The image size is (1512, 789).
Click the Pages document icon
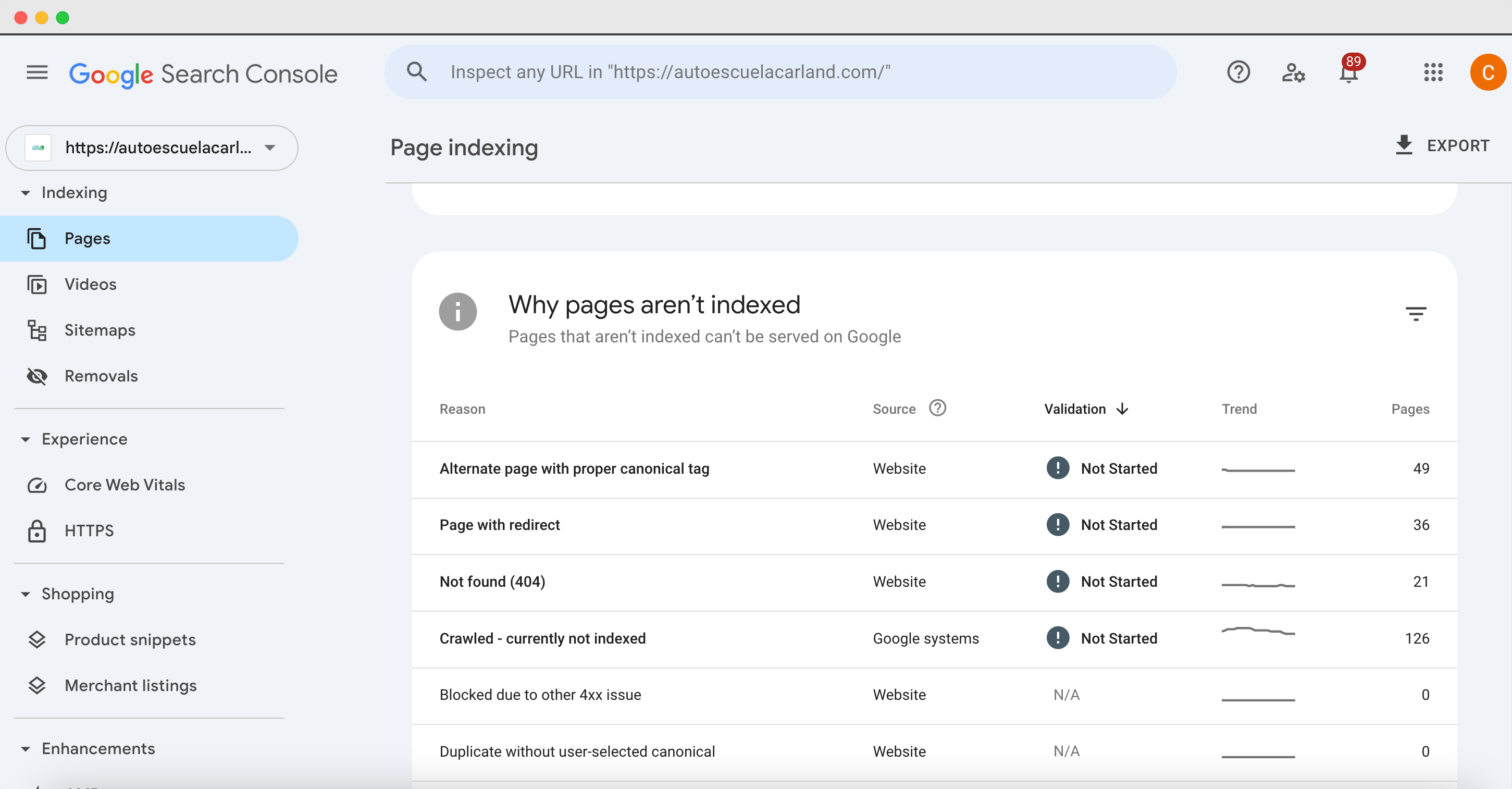(x=37, y=238)
